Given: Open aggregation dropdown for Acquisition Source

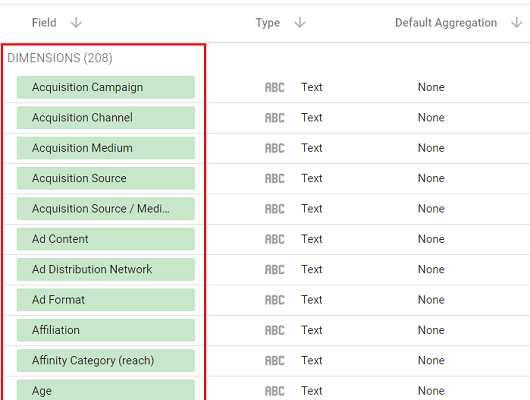Looking at the screenshot, I should (x=431, y=178).
